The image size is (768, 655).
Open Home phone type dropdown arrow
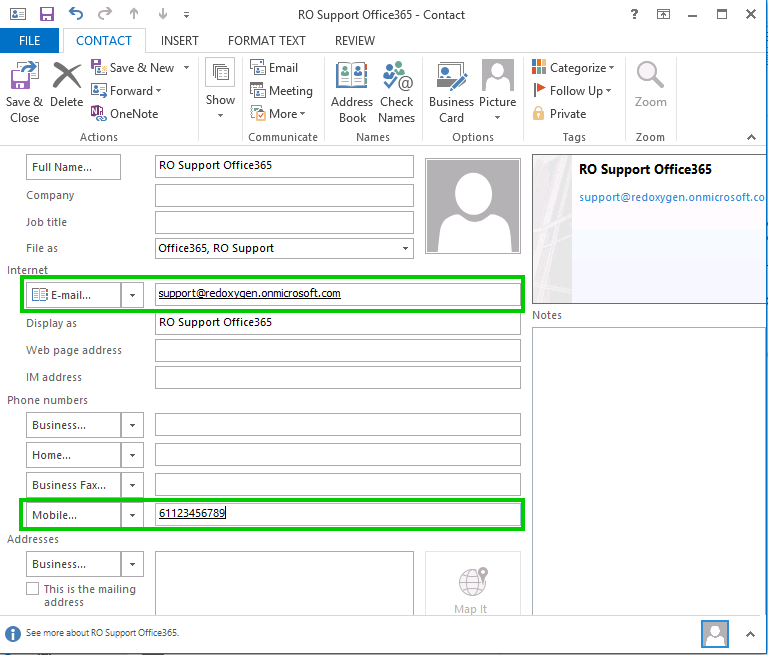pyautogui.click(x=132, y=455)
